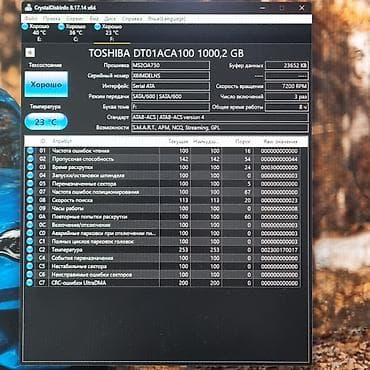Select the Пропускная способность attribute row
This screenshot has width=370, height=370.
[163, 159]
